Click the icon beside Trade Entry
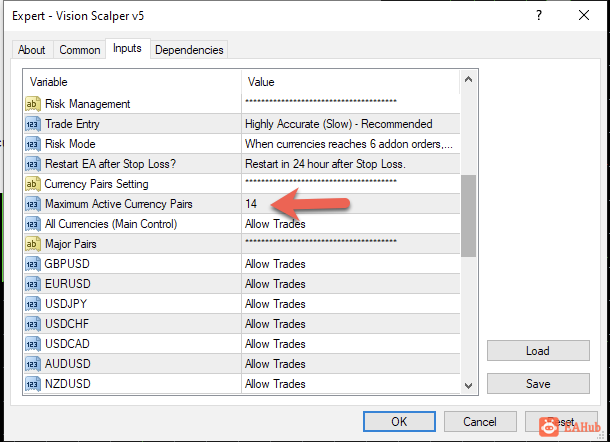Viewport: 610px width, 442px height. (33, 124)
